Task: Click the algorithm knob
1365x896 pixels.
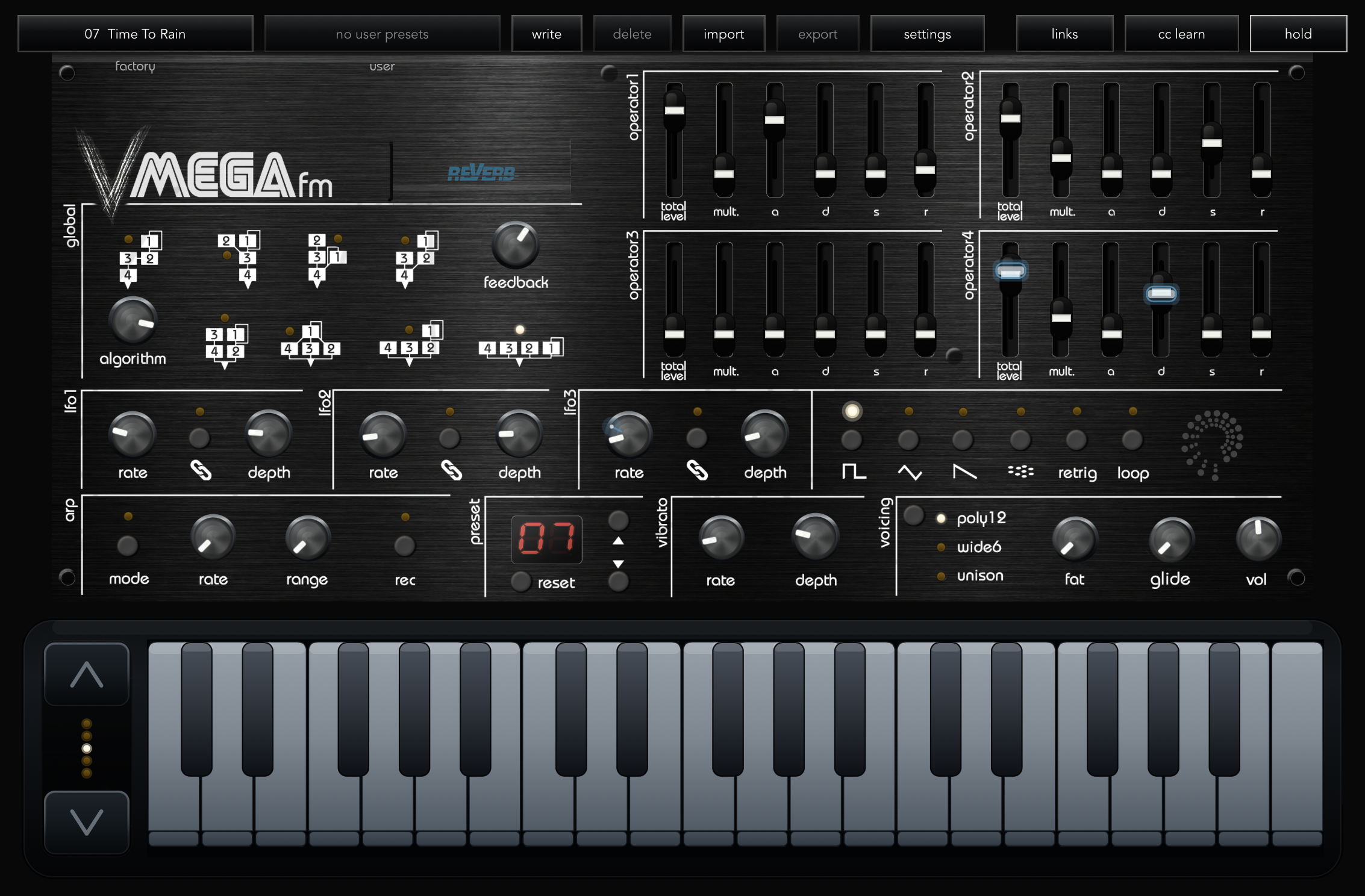Action: (133, 320)
